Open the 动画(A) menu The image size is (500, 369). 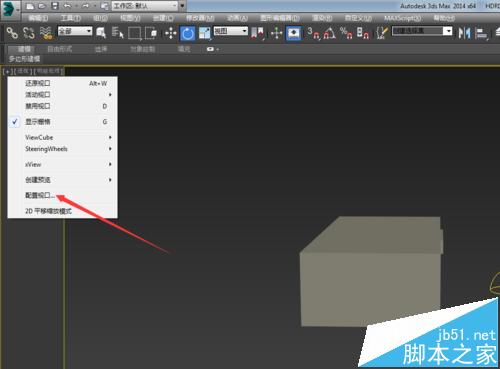click(237, 18)
